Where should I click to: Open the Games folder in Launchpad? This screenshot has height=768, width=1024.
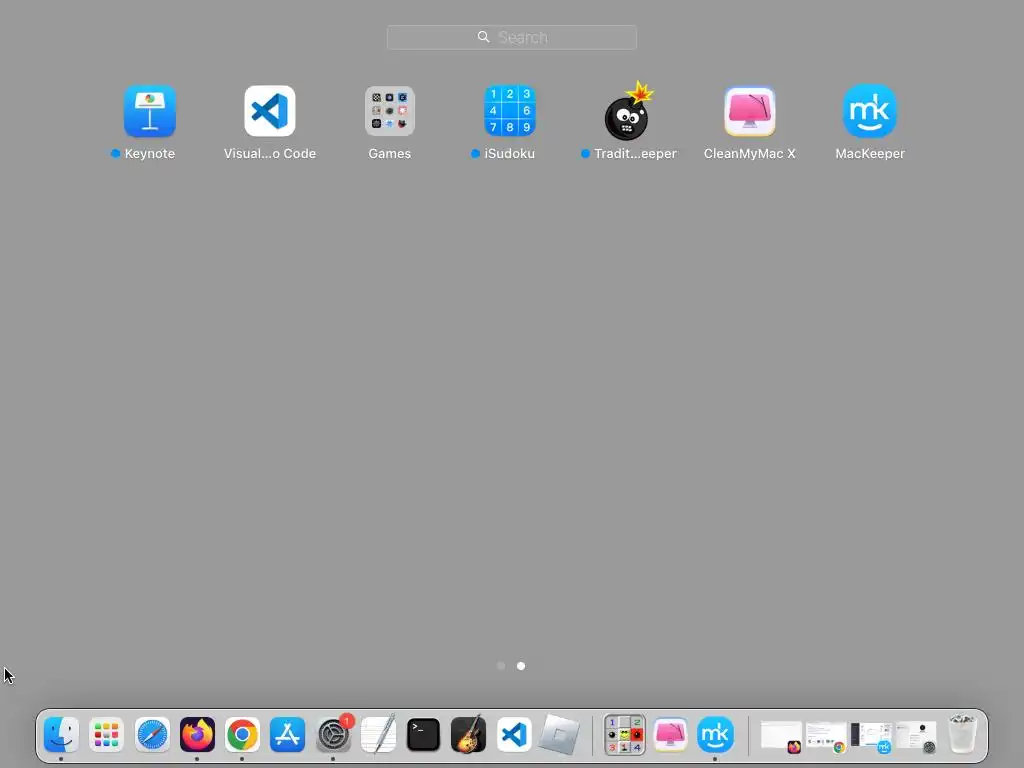389,112
